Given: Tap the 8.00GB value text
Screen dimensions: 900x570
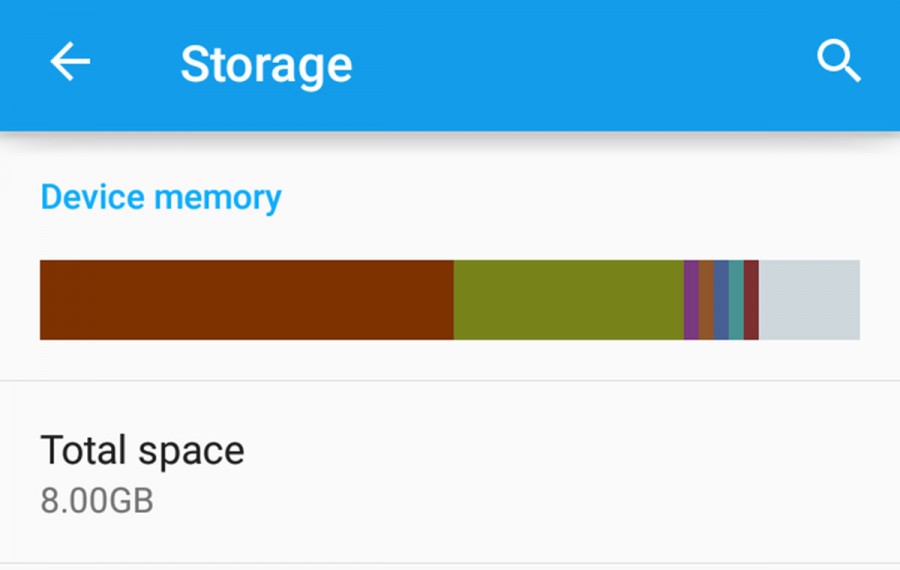Looking at the screenshot, I should point(97,501).
